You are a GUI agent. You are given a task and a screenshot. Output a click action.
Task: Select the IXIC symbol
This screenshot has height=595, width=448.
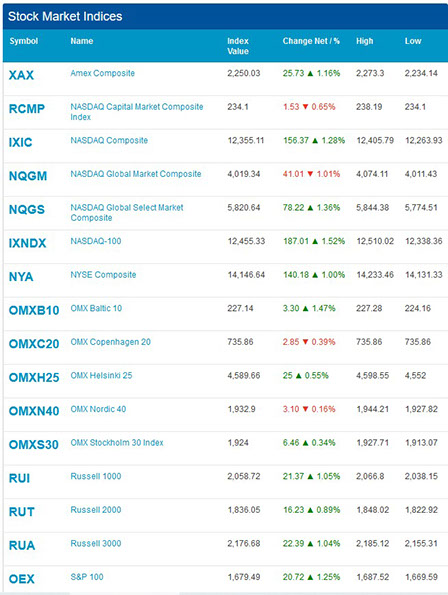pyautogui.click(x=20, y=142)
